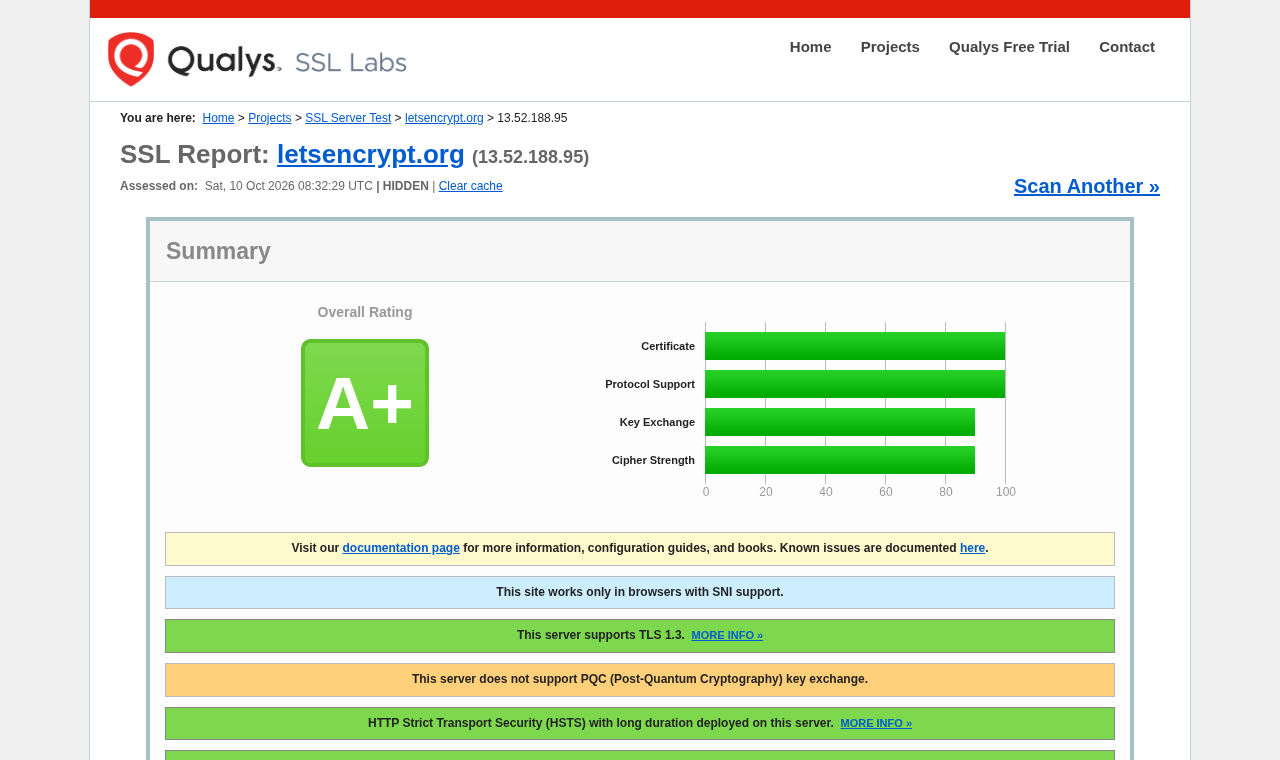
Task: Select the letsencrypt.org breadcrumb link
Action: pyautogui.click(x=444, y=118)
